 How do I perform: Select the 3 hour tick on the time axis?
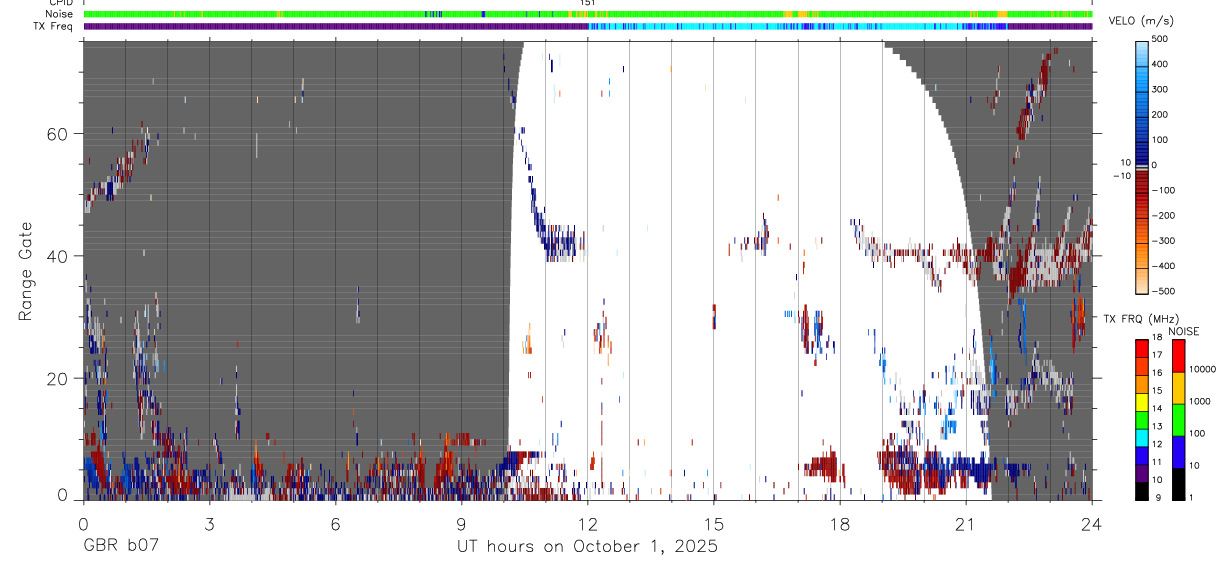pos(209,523)
